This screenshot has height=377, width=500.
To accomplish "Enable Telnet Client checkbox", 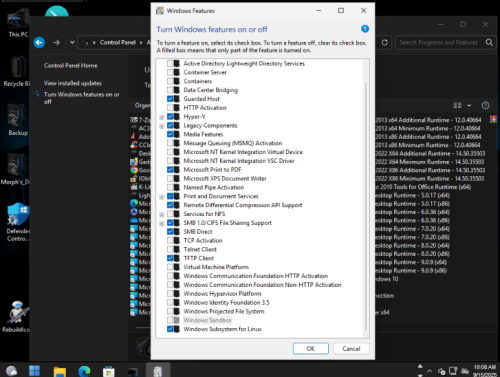I will pyautogui.click(x=170, y=249).
